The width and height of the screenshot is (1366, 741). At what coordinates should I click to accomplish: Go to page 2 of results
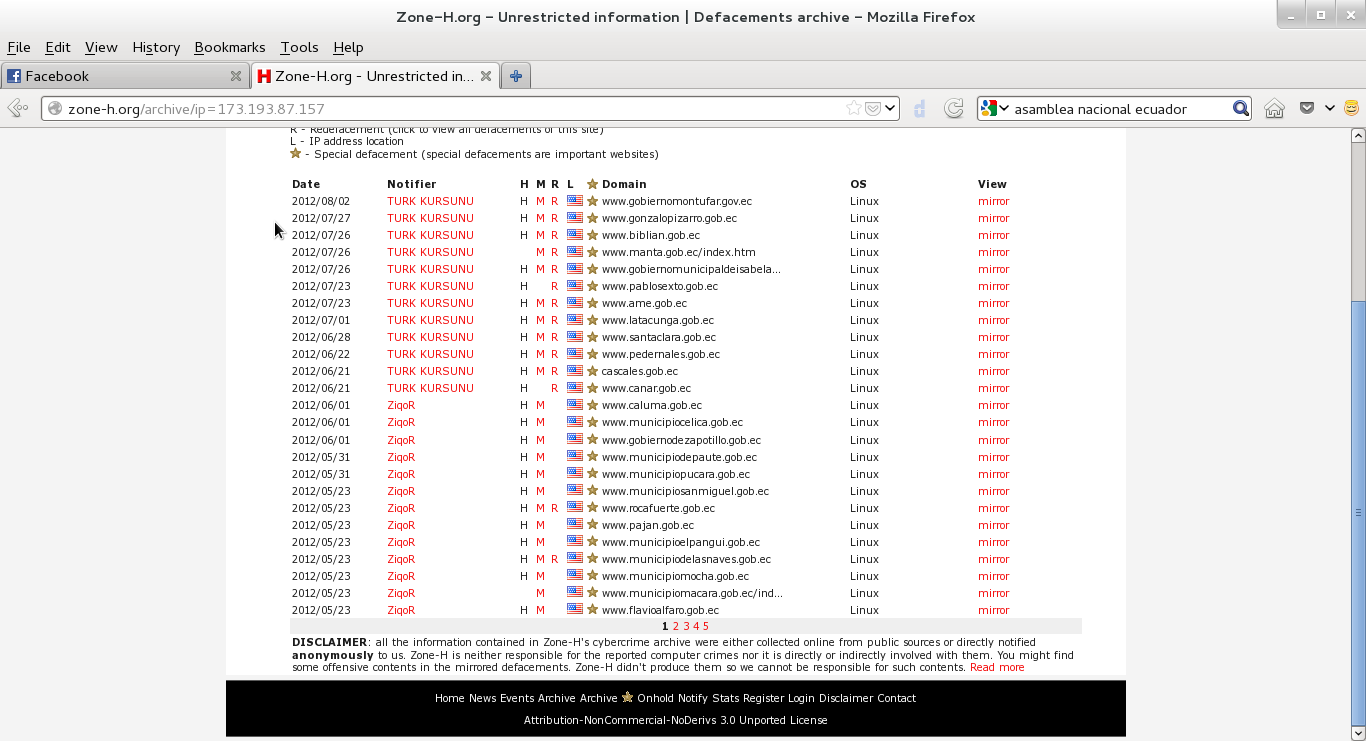coord(676,626)
